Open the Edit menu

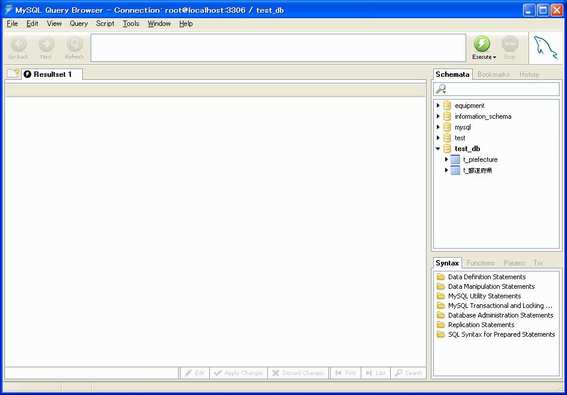(32, 24)
